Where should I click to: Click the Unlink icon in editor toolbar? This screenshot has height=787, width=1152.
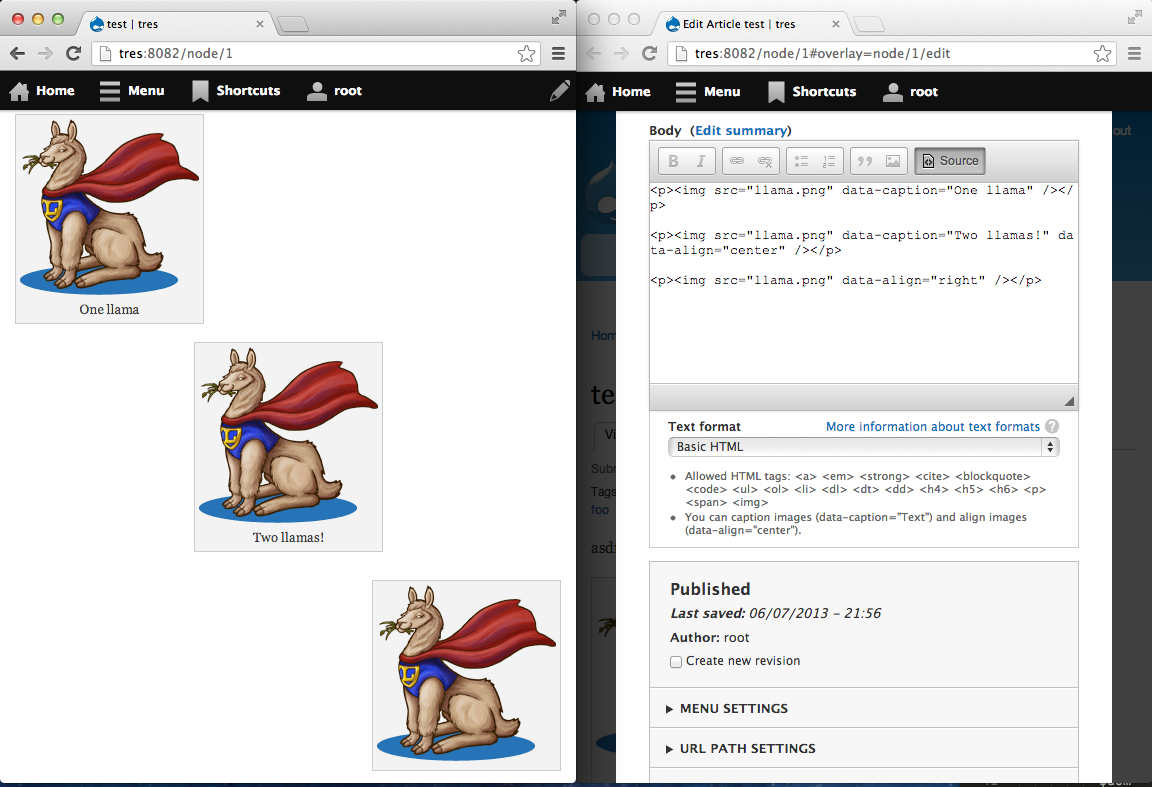[x=765, y=161]
